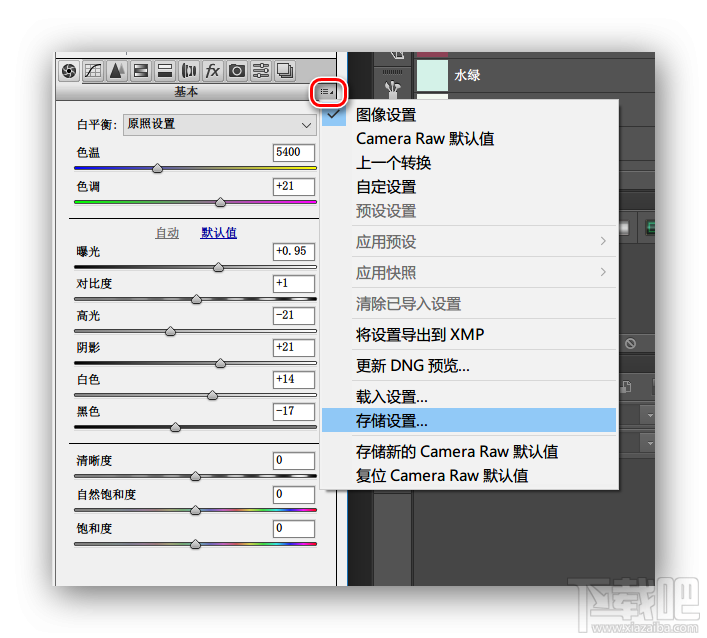Open the Snapshots panel icon
Screen dimensions: 707x638
click(x=285, y=71)
